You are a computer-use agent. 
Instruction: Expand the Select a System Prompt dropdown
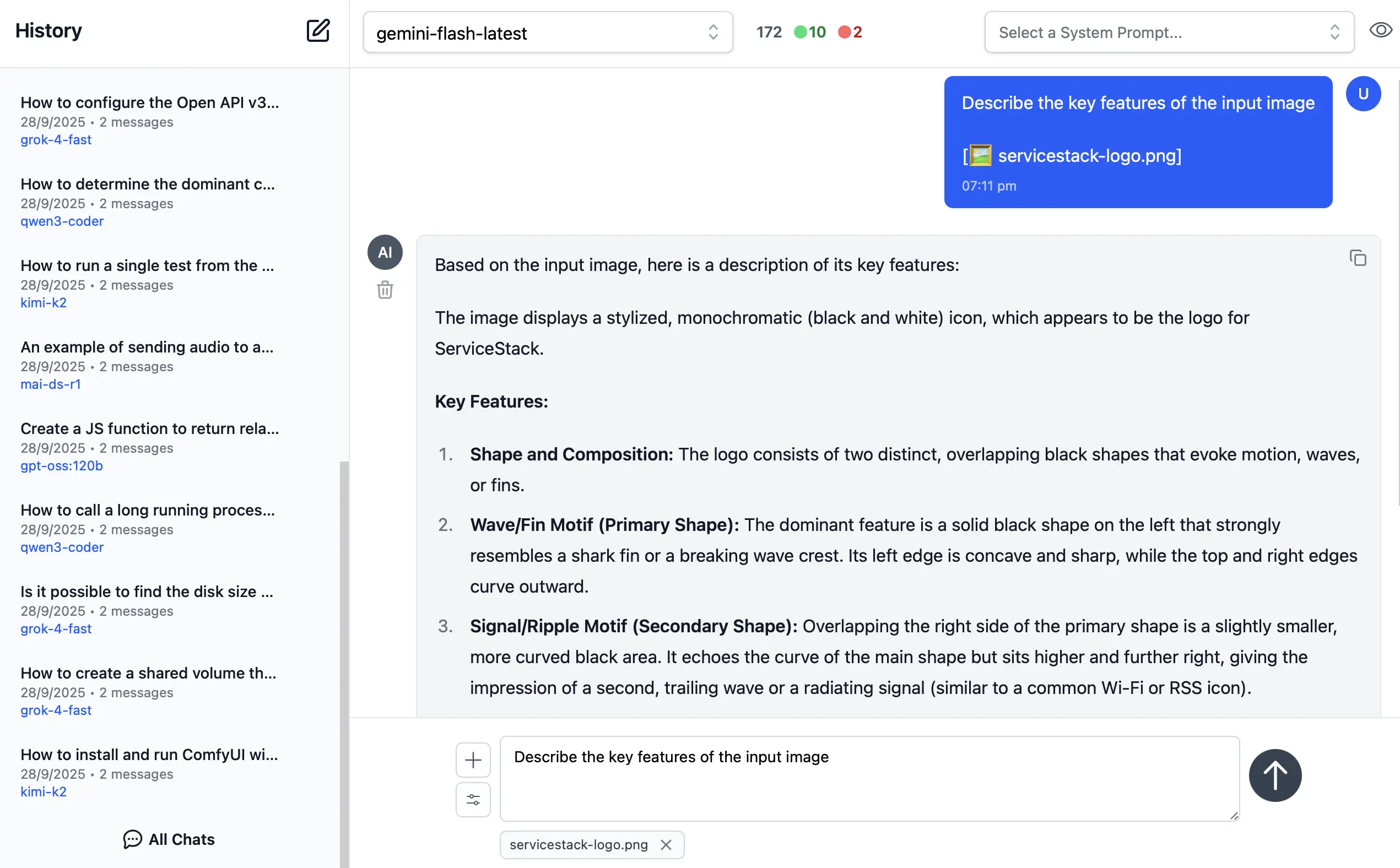click(1169, 32)
